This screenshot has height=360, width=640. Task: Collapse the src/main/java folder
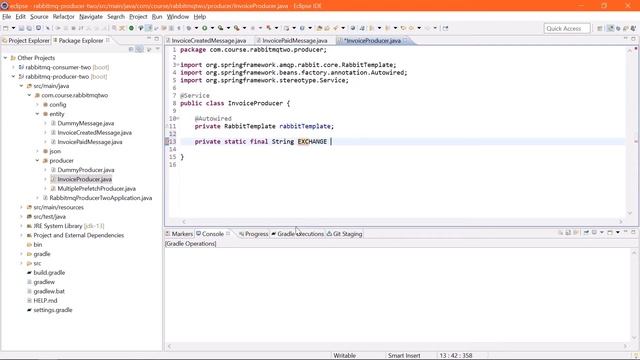(x=21, y=86)
